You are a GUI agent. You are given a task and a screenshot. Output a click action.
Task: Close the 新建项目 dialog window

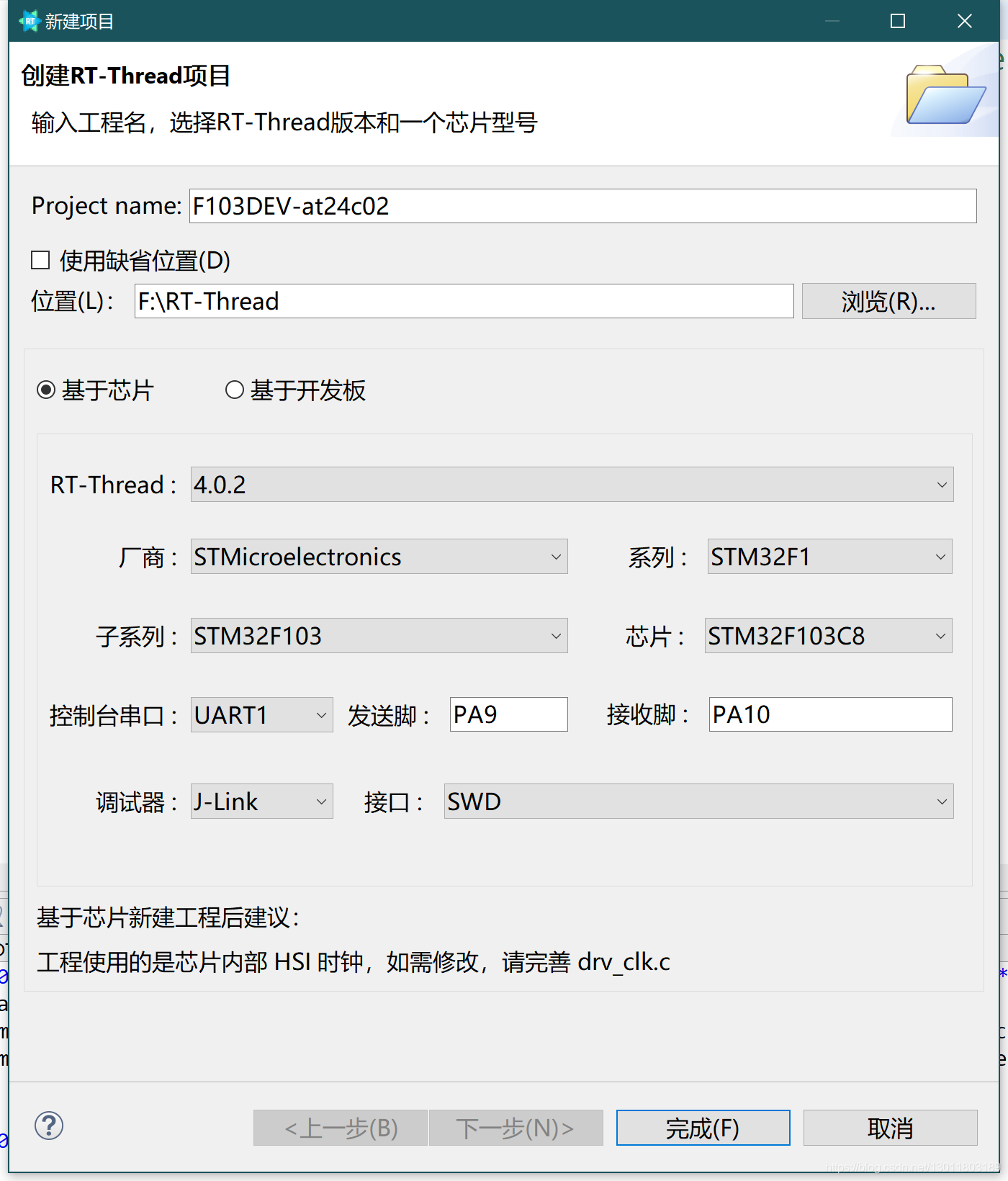pyautogui.click(x=965, y=21)
